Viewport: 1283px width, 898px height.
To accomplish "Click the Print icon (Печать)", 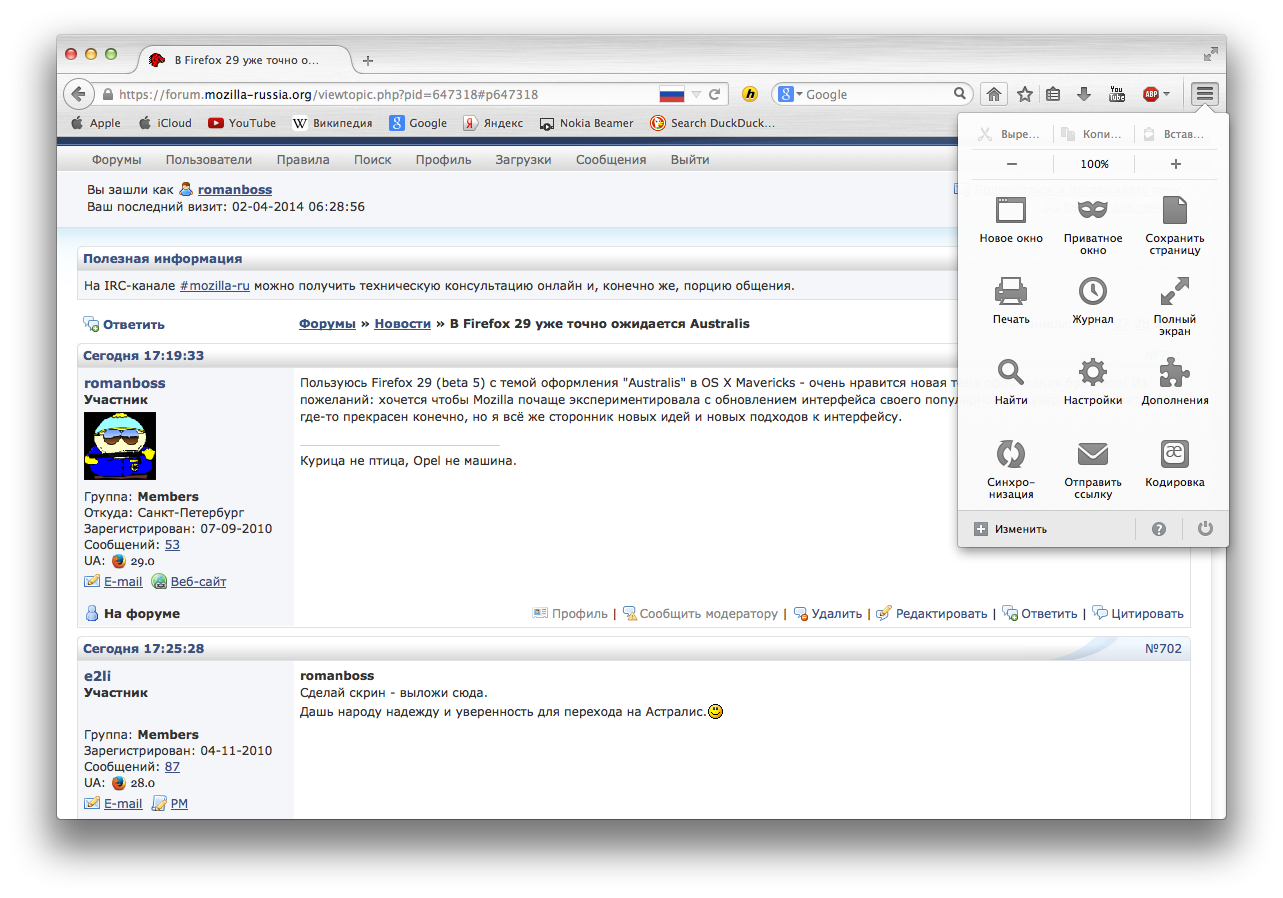I will click(1011, 291).
